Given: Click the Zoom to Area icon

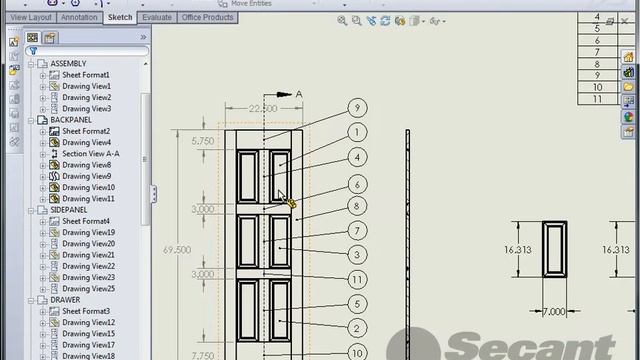Looking at the screenshot, I should [356, 21].
